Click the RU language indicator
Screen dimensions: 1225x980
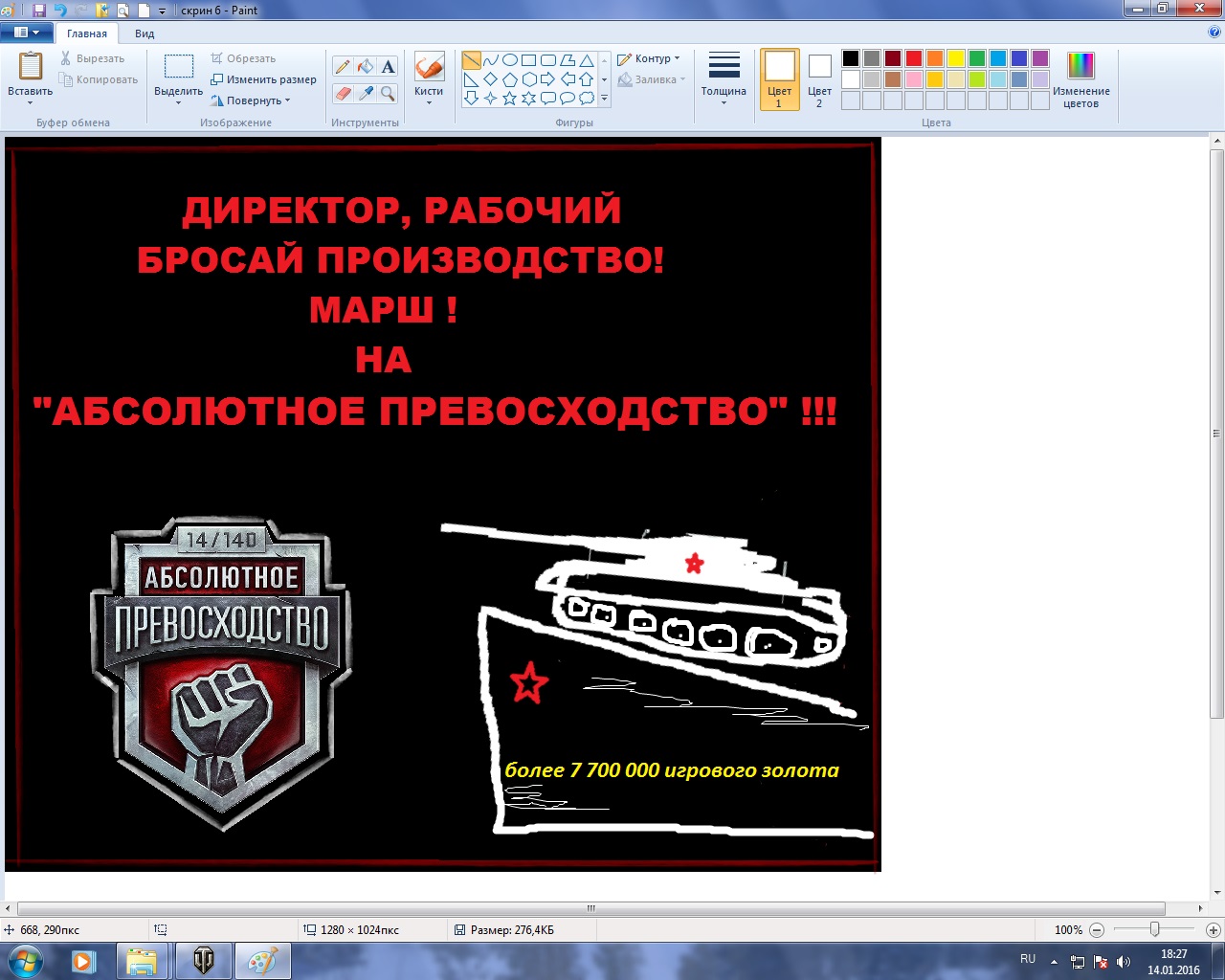pos(1028,959)
